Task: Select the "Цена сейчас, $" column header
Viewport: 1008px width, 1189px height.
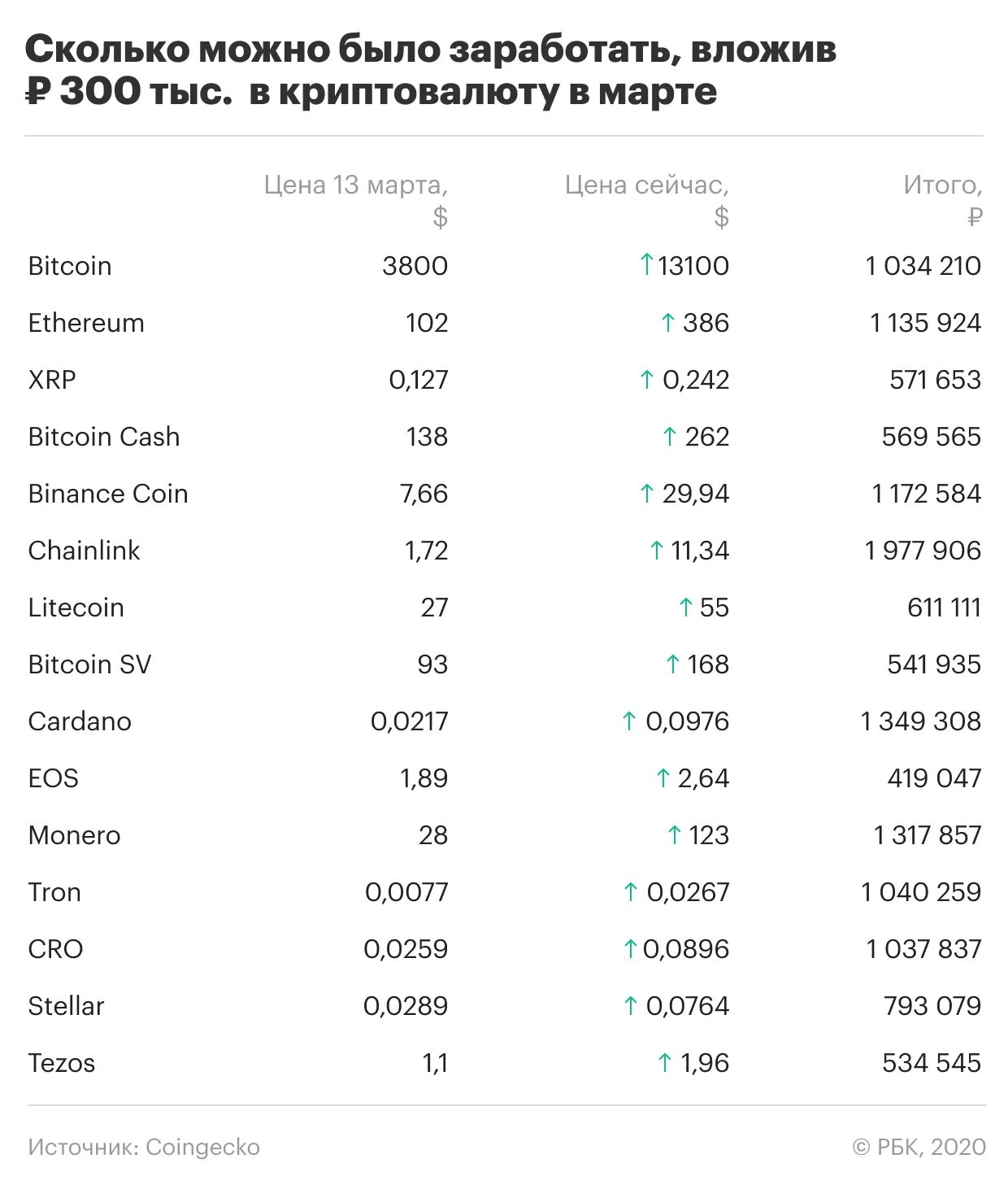Action: point(647,200)
